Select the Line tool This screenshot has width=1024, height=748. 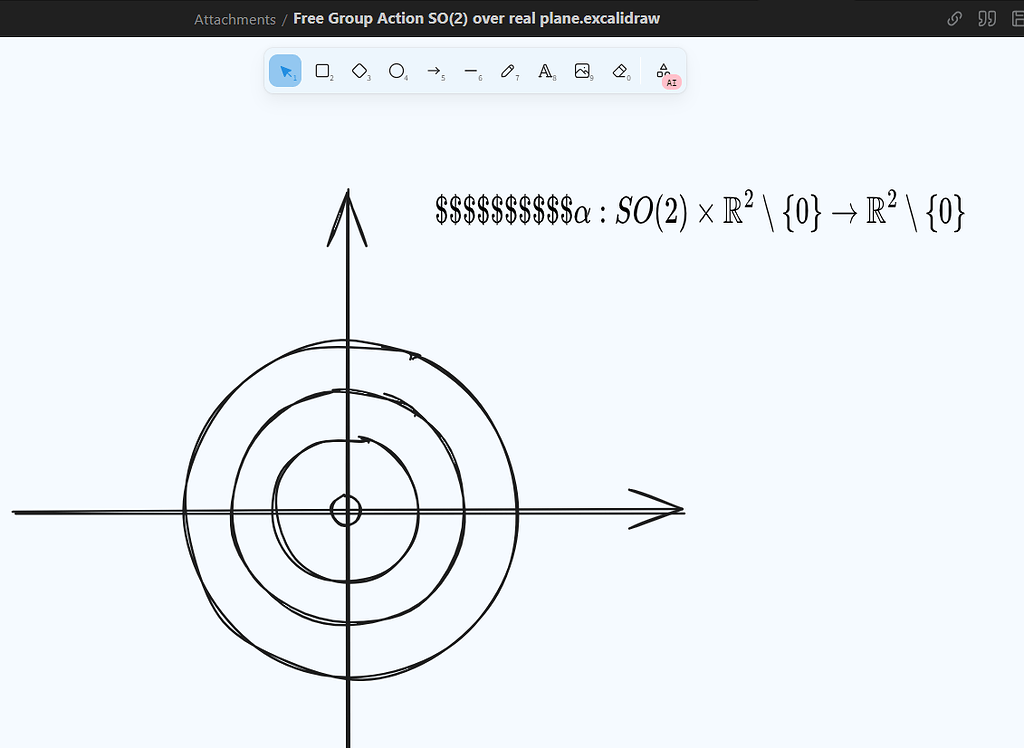472,71
